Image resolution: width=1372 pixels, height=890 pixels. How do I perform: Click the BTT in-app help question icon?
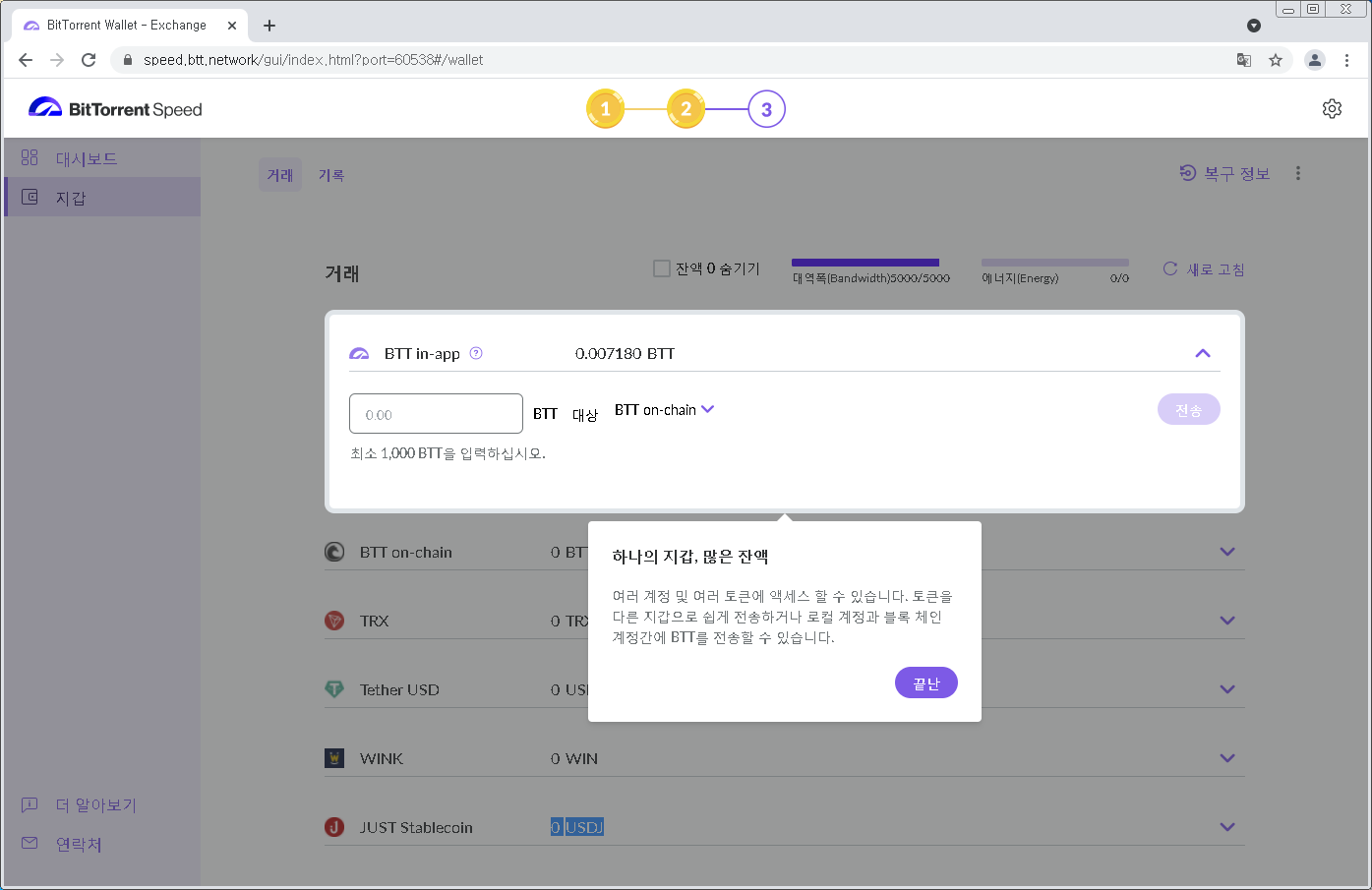point(476,353)
